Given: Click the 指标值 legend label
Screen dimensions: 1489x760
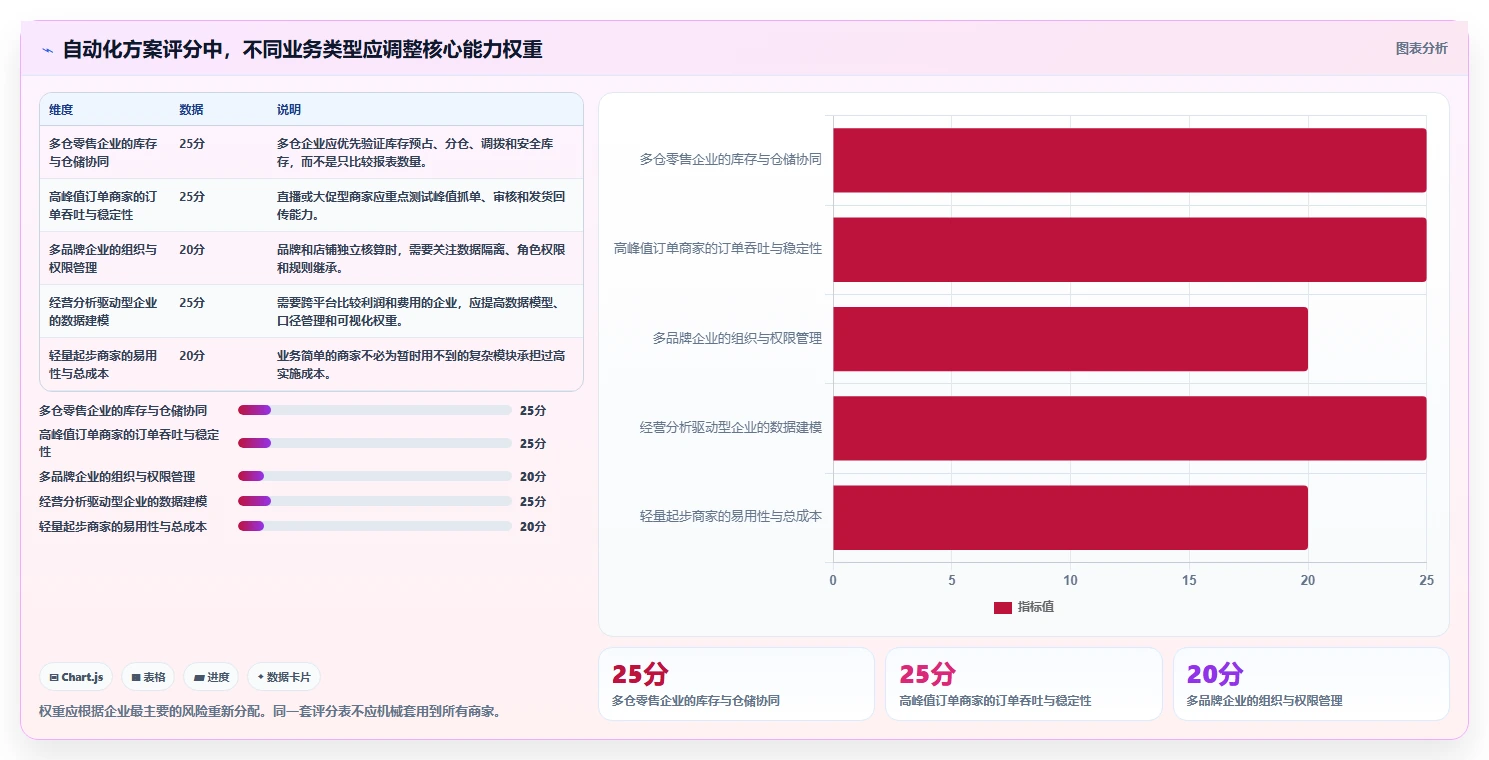Looking at the screenshot, I should [x=1036, y=607].
